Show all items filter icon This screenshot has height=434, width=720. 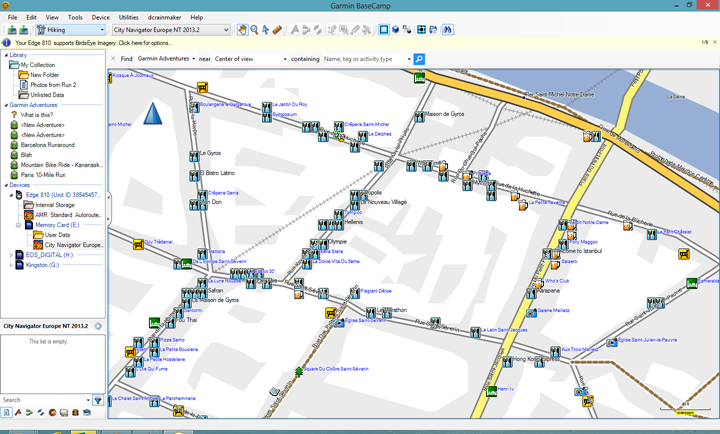(x=6, y=412)
